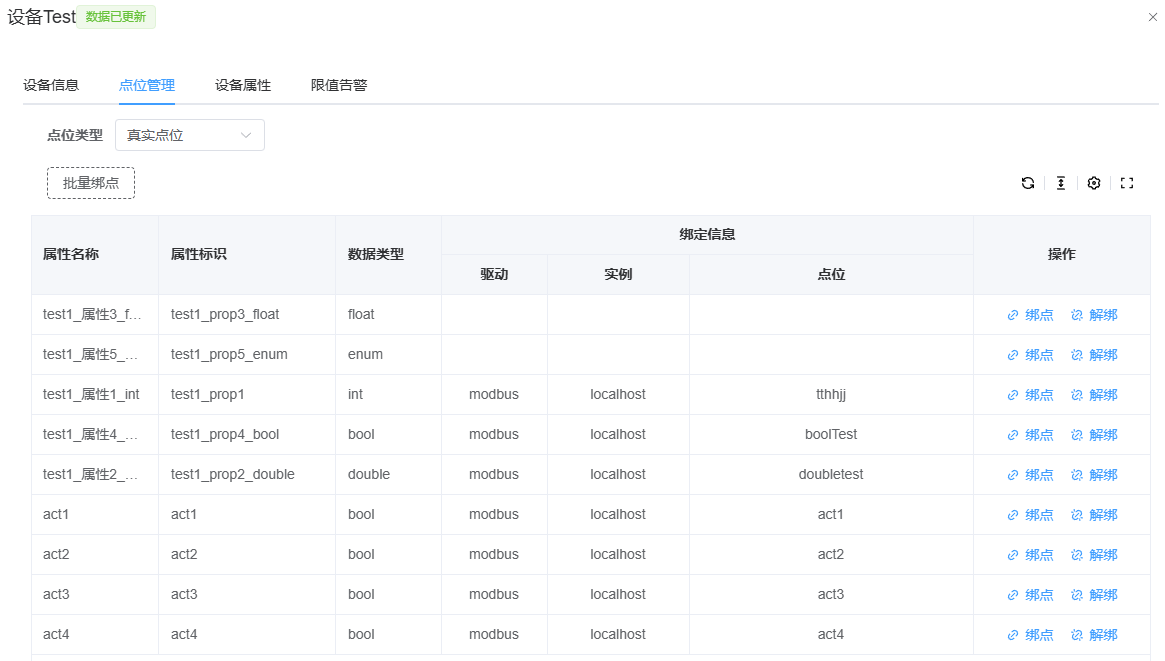Viewport: 1165px width, 661px height.
Task: Click 解绑 for test1_prop1 row
Action: (x=1094, y=395)
